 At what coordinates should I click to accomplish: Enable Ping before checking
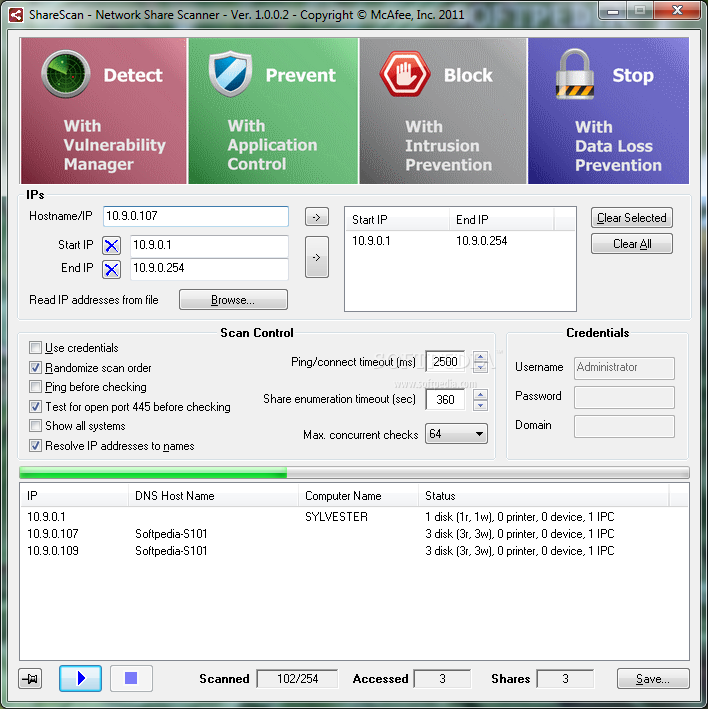(35, 387)
